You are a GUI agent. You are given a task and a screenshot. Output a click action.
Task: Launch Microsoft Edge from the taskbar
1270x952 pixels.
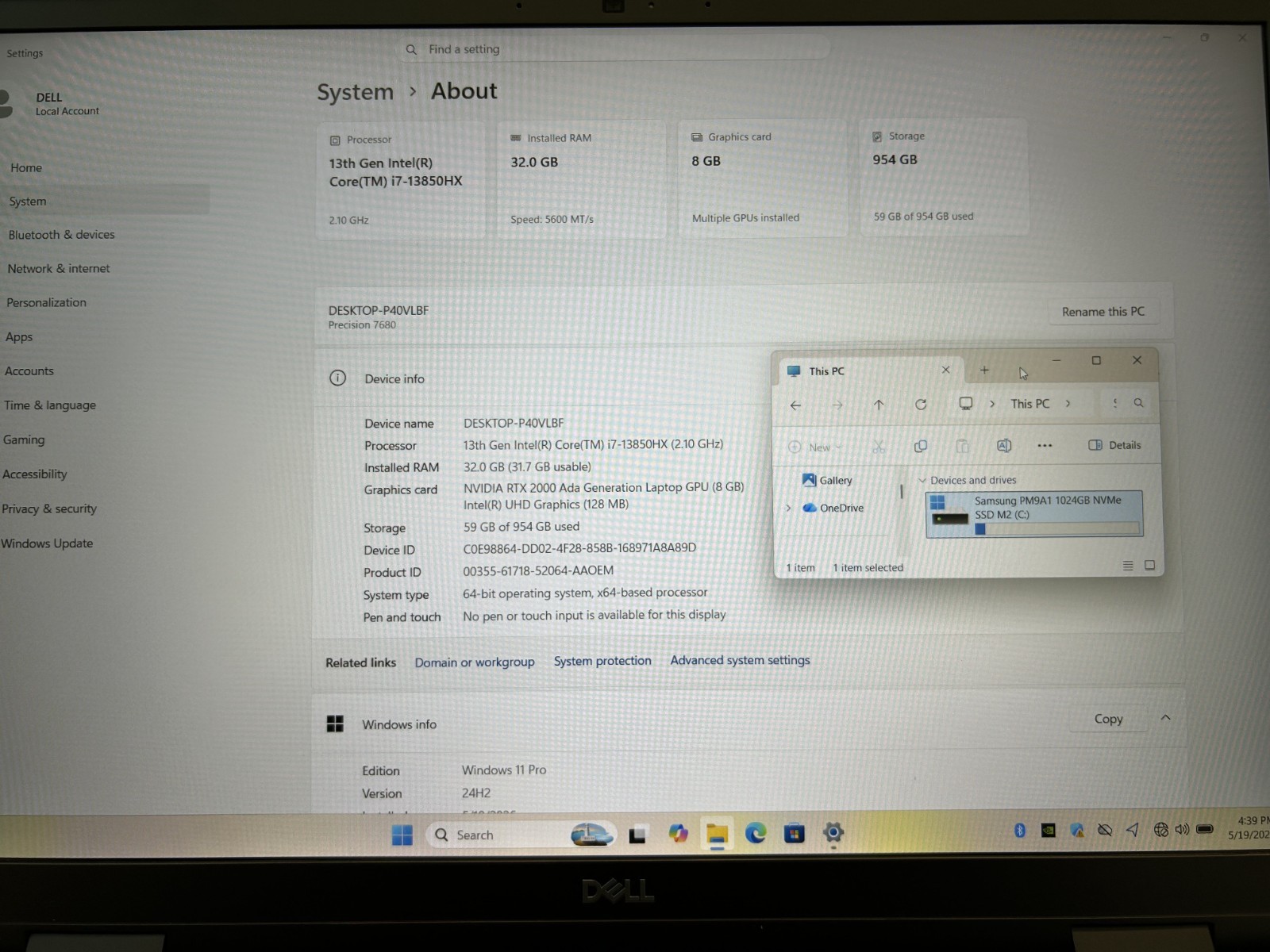pos(756,833)
